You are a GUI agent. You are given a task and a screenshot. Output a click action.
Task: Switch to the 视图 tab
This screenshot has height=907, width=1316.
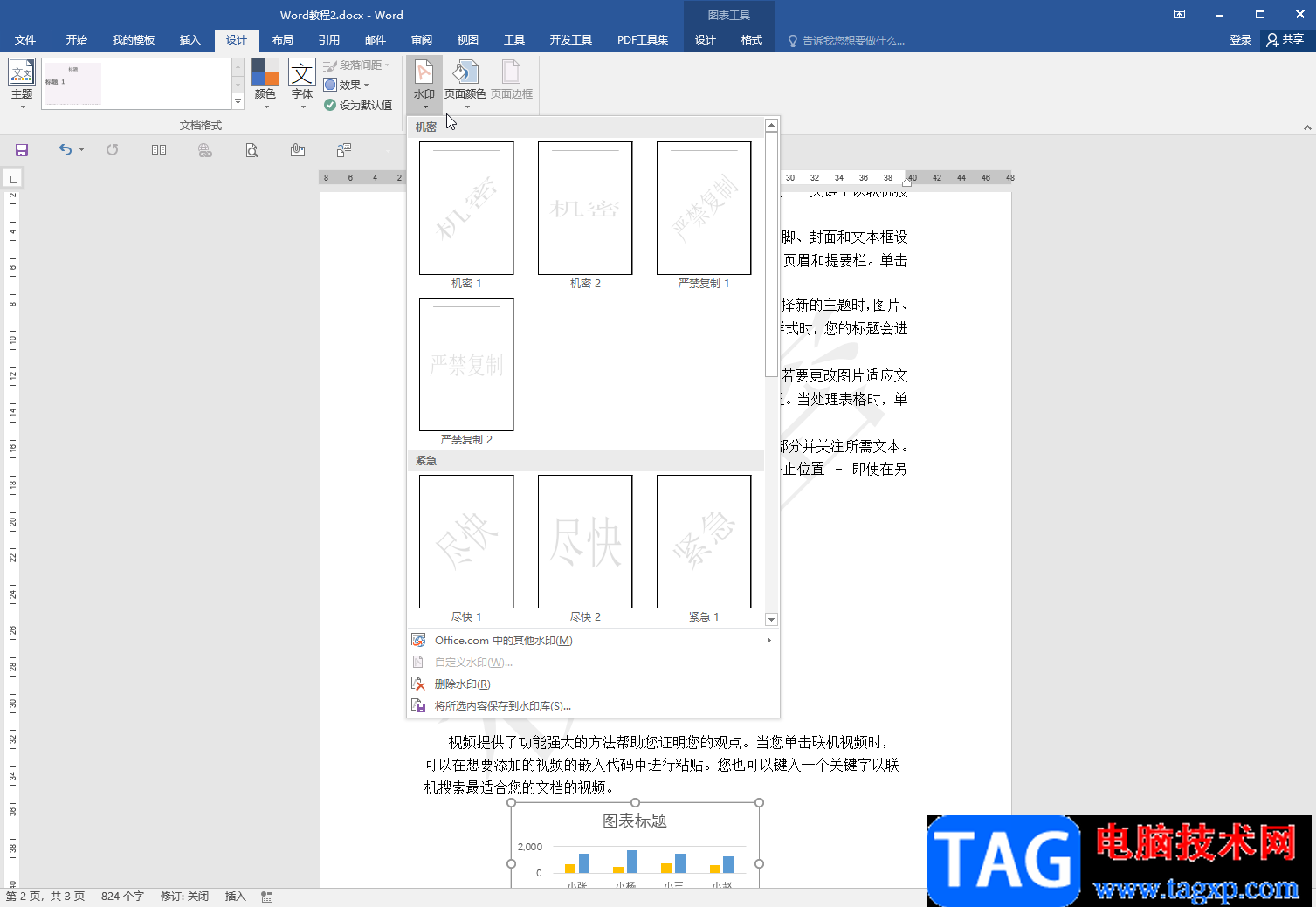[x=468, y=40]
